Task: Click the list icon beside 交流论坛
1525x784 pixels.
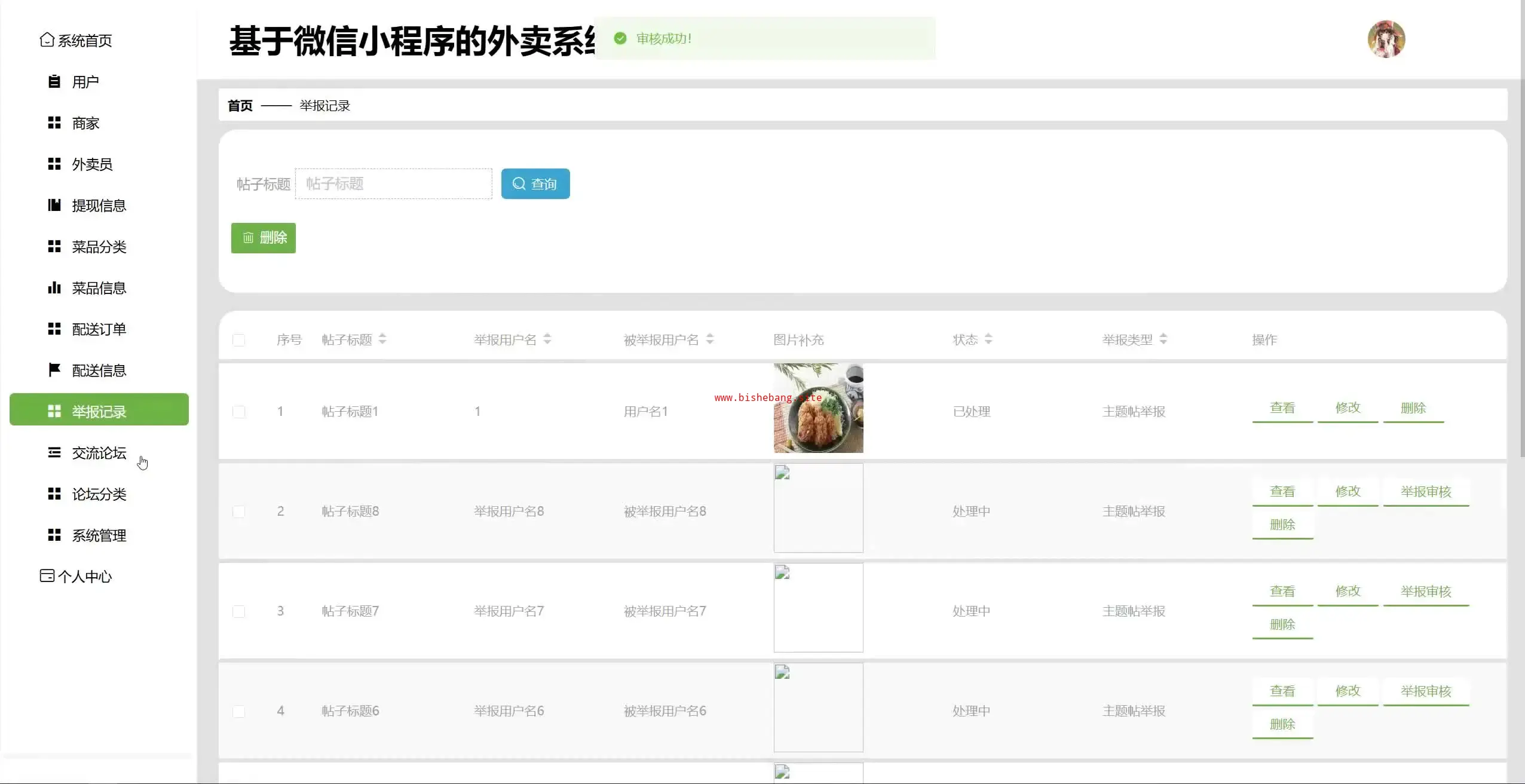Action: (54, 452)
